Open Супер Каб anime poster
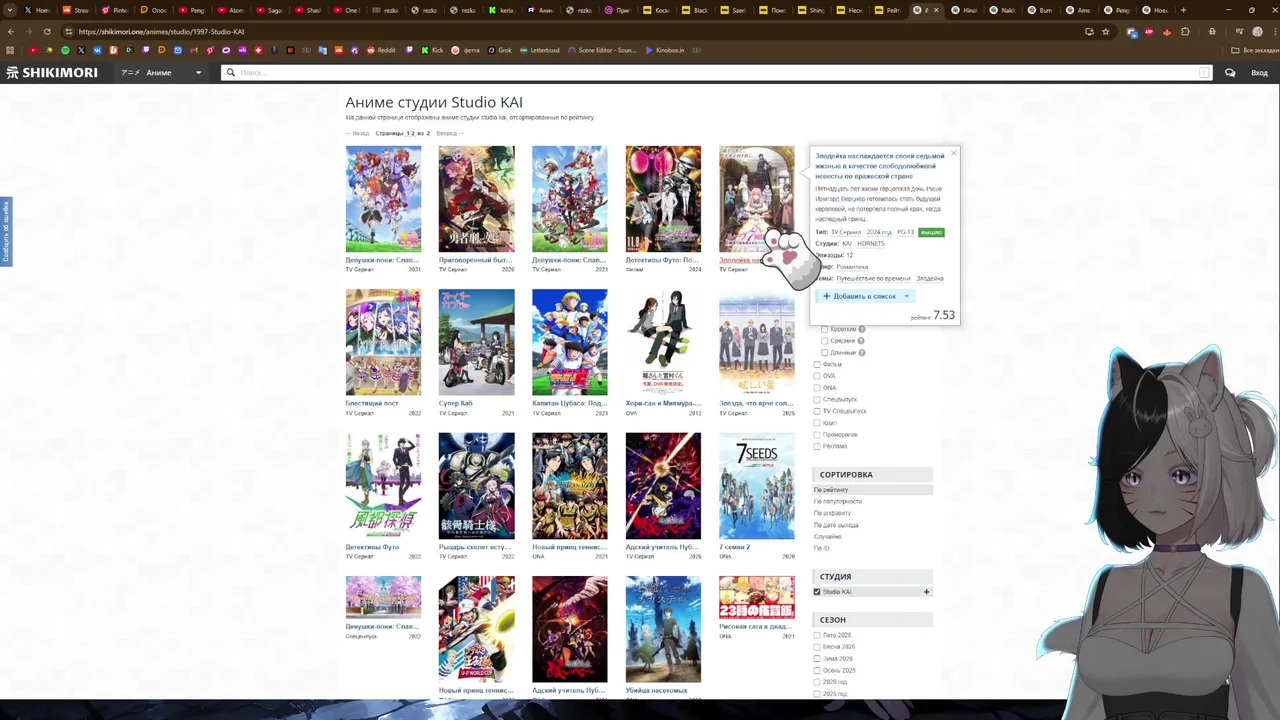The image size is (1280, 720). (x=476, y=342)
